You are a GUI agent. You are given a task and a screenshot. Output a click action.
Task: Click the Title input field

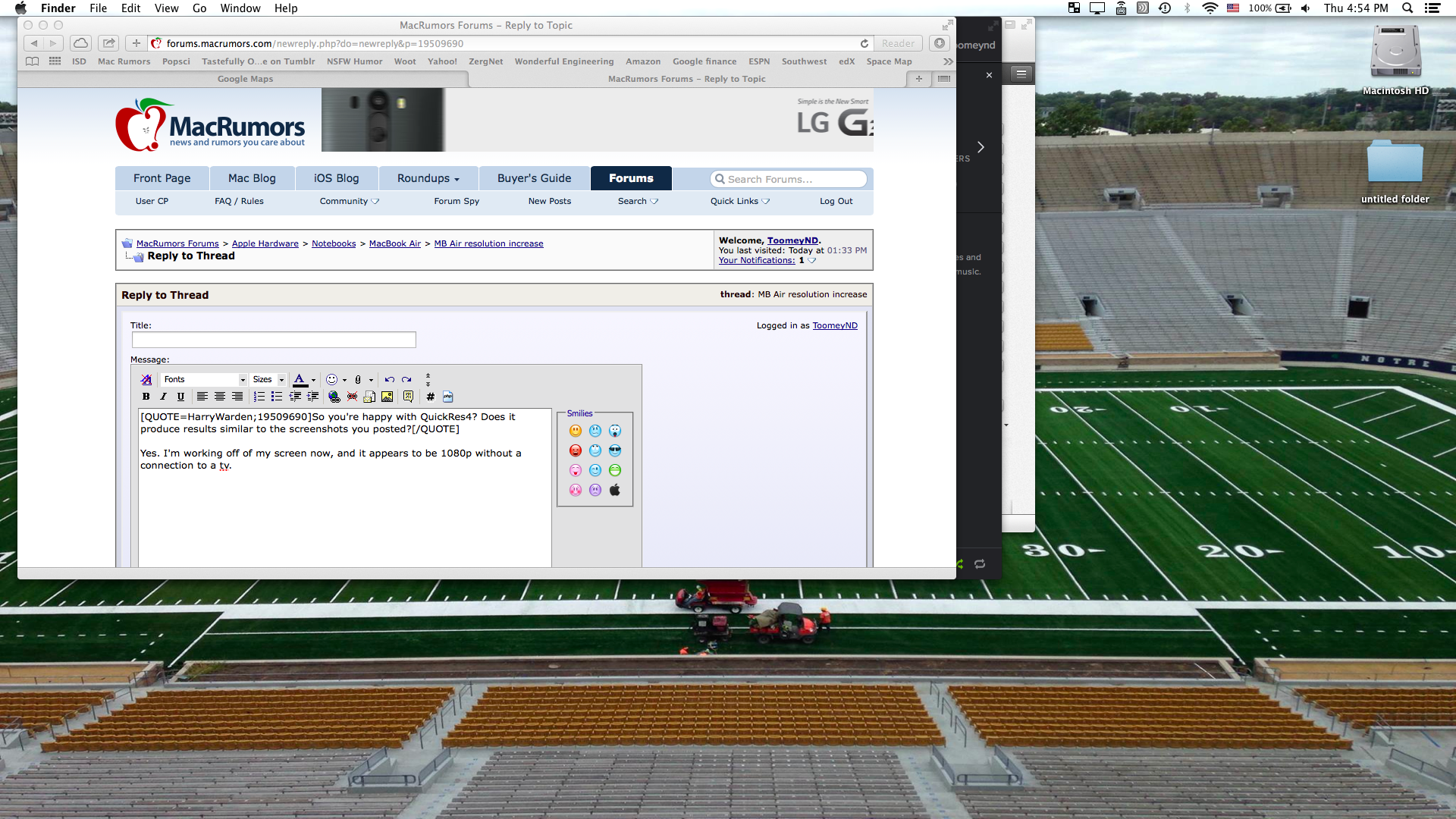(x=274, y=340)
